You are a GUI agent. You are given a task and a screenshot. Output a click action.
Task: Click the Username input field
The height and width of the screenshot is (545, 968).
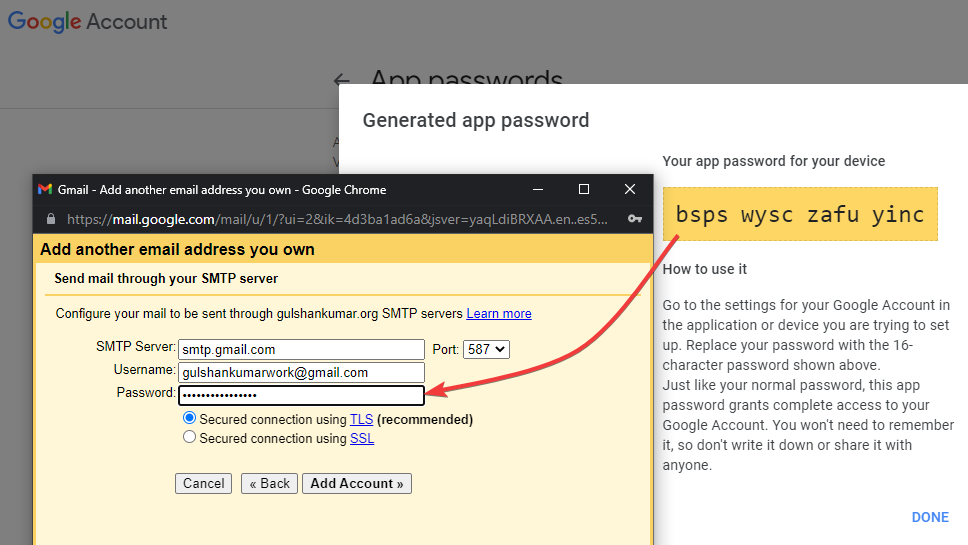coord(301,372)
